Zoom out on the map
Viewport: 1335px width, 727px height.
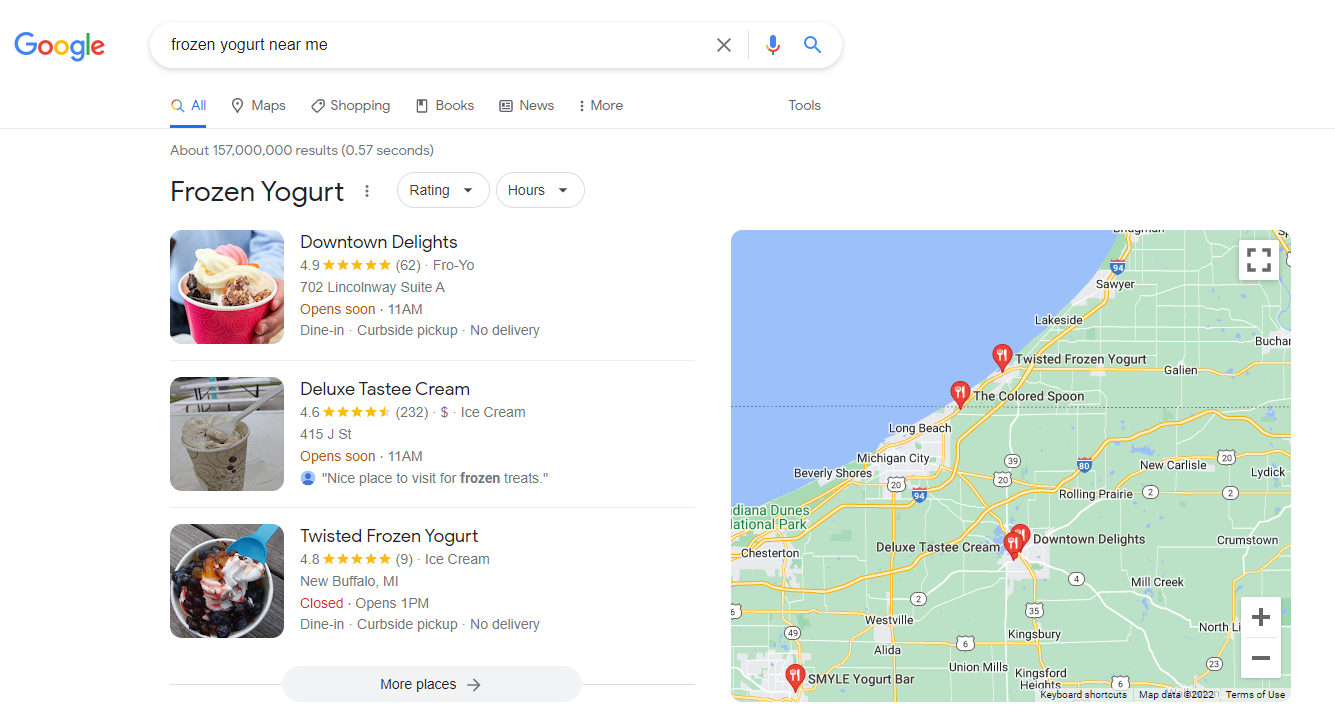(x=1261, y=658)
